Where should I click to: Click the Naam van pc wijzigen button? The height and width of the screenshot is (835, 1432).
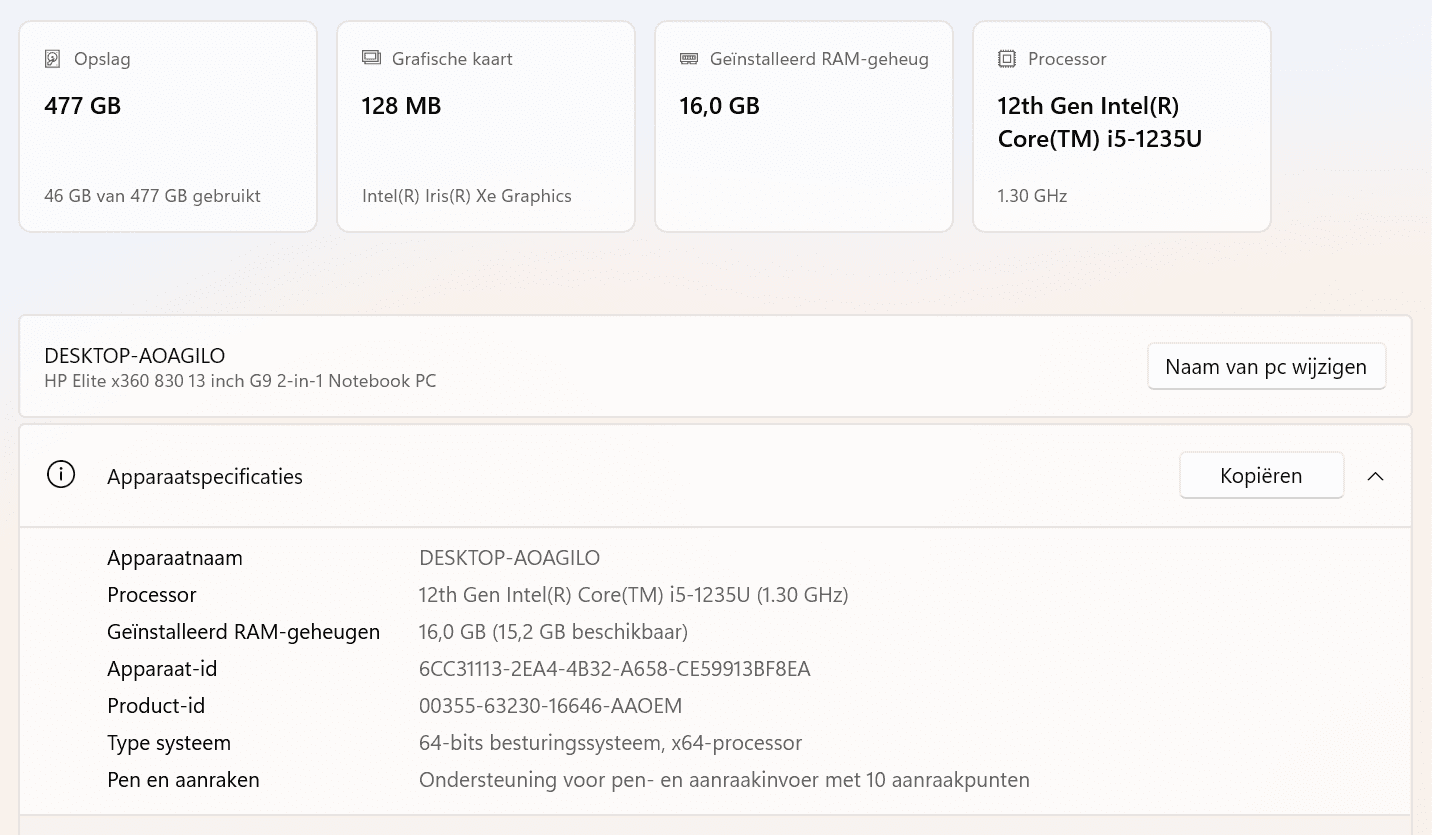tap(1266, 366)
